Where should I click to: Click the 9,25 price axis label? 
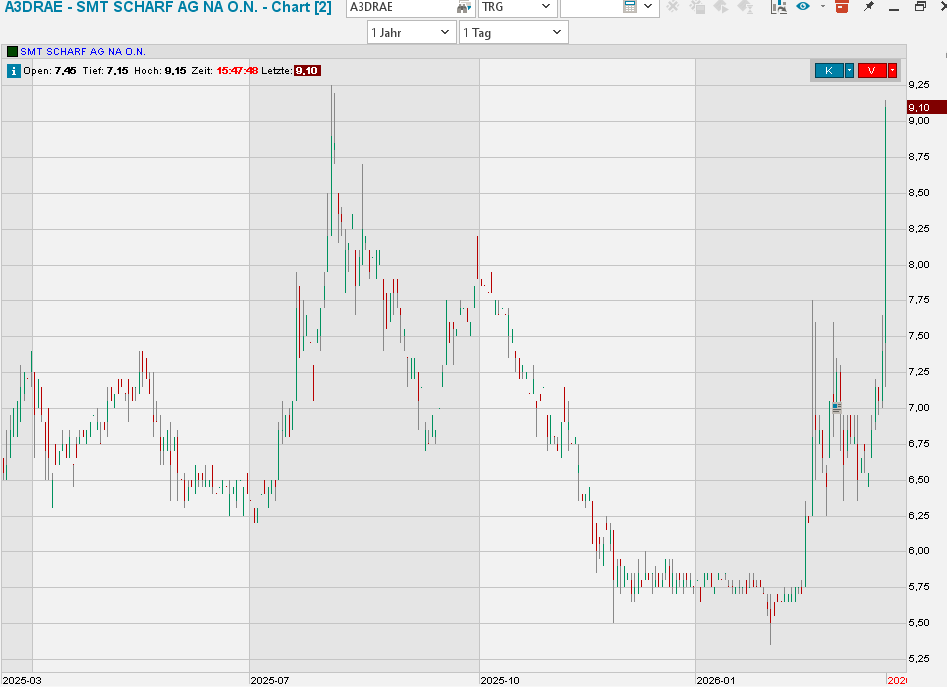point(919,85)
